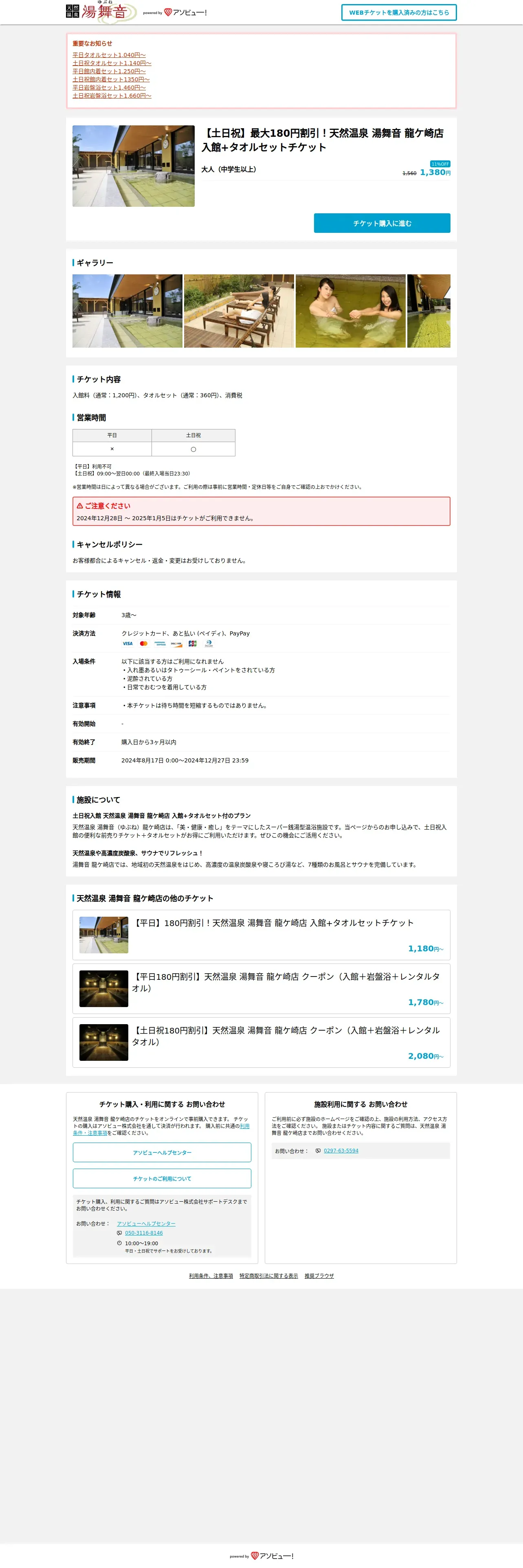This screenshot has width=523, height=1568.
Task: Click the JCB payment icon
Action: [192, 644]
